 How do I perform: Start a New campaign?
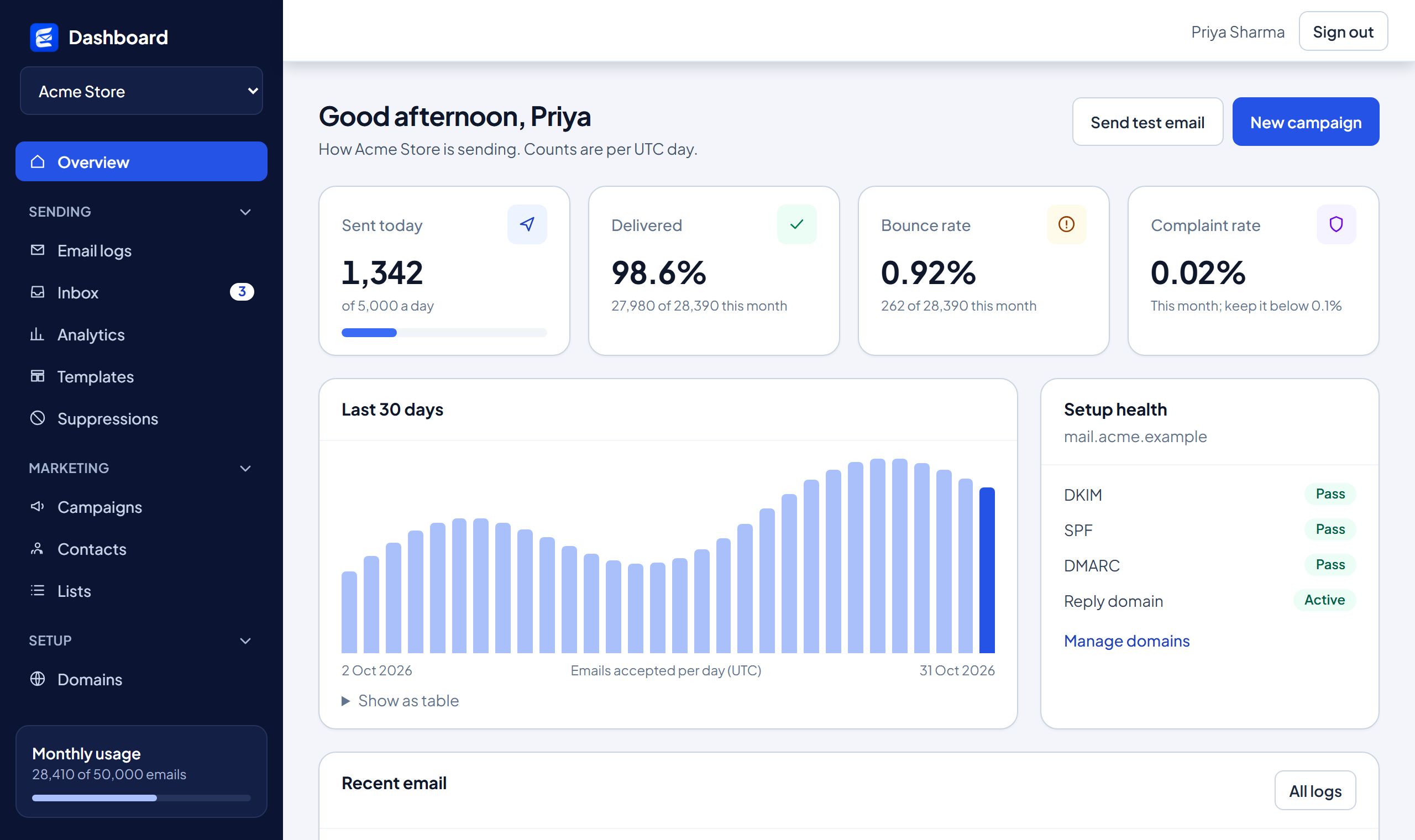[1306, 122]
